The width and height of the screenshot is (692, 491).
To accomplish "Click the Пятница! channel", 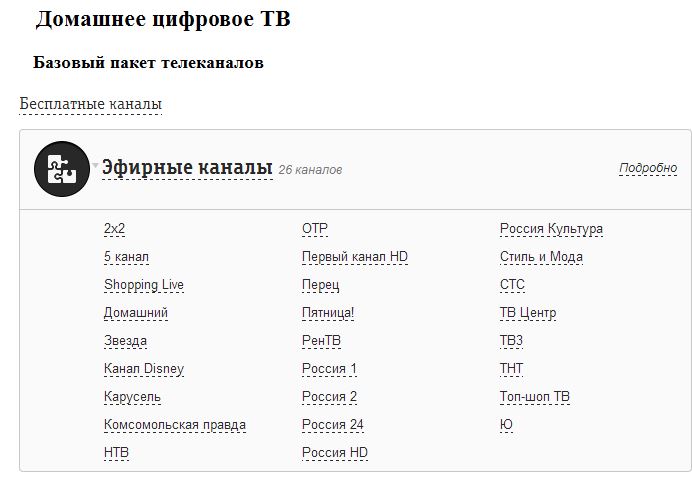I will point(328,313).
